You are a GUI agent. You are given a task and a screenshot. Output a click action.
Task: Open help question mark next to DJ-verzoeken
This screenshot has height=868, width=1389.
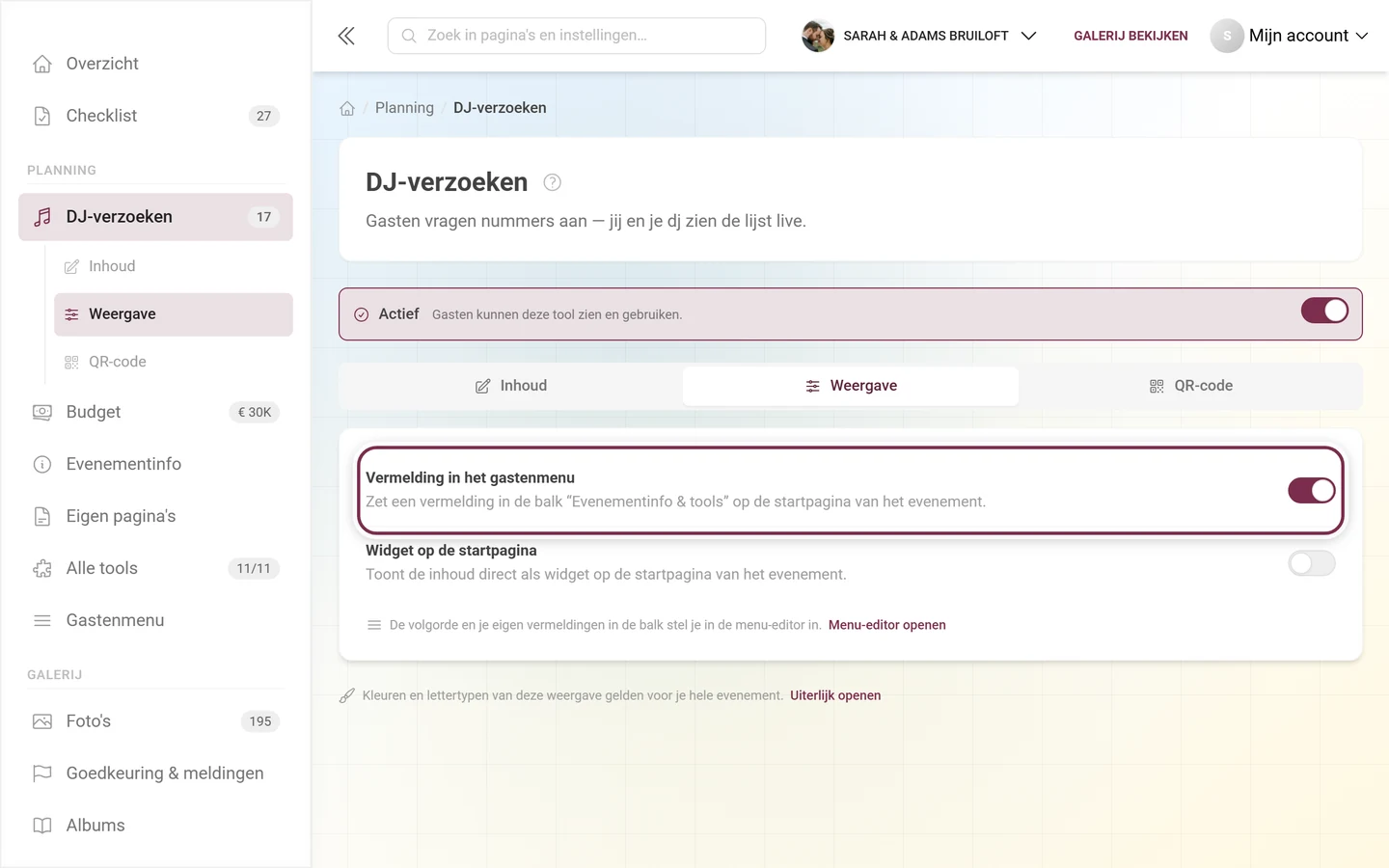pos(553,182)
